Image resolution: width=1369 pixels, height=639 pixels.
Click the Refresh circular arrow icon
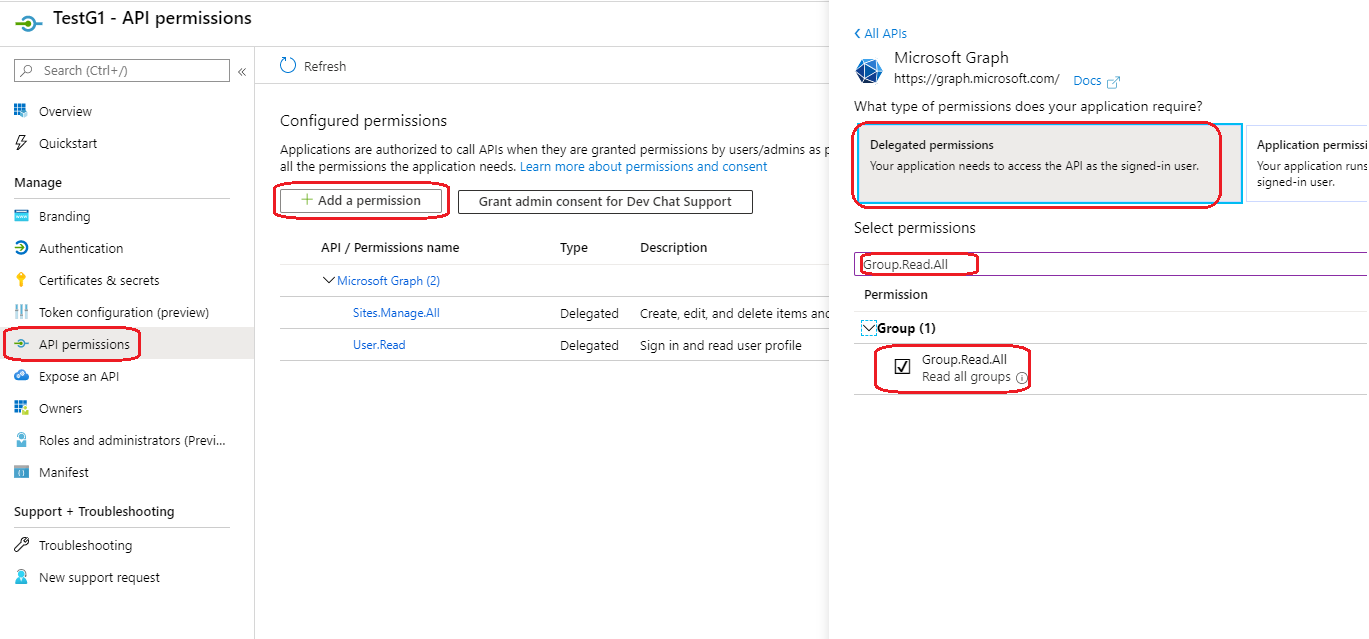tap(288, 66)
